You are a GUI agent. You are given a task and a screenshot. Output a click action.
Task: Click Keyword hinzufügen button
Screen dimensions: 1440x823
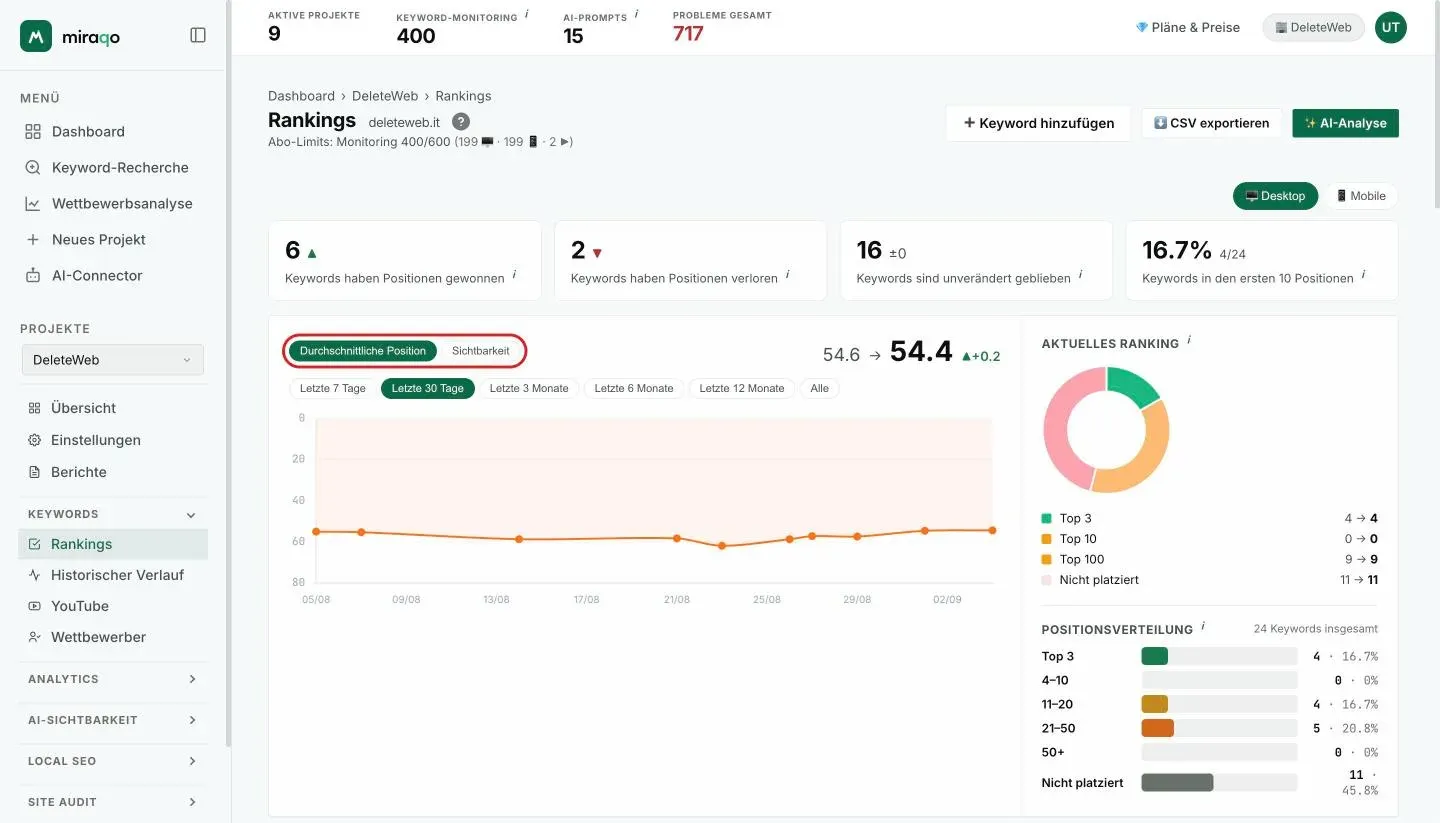coord(1038,123)
